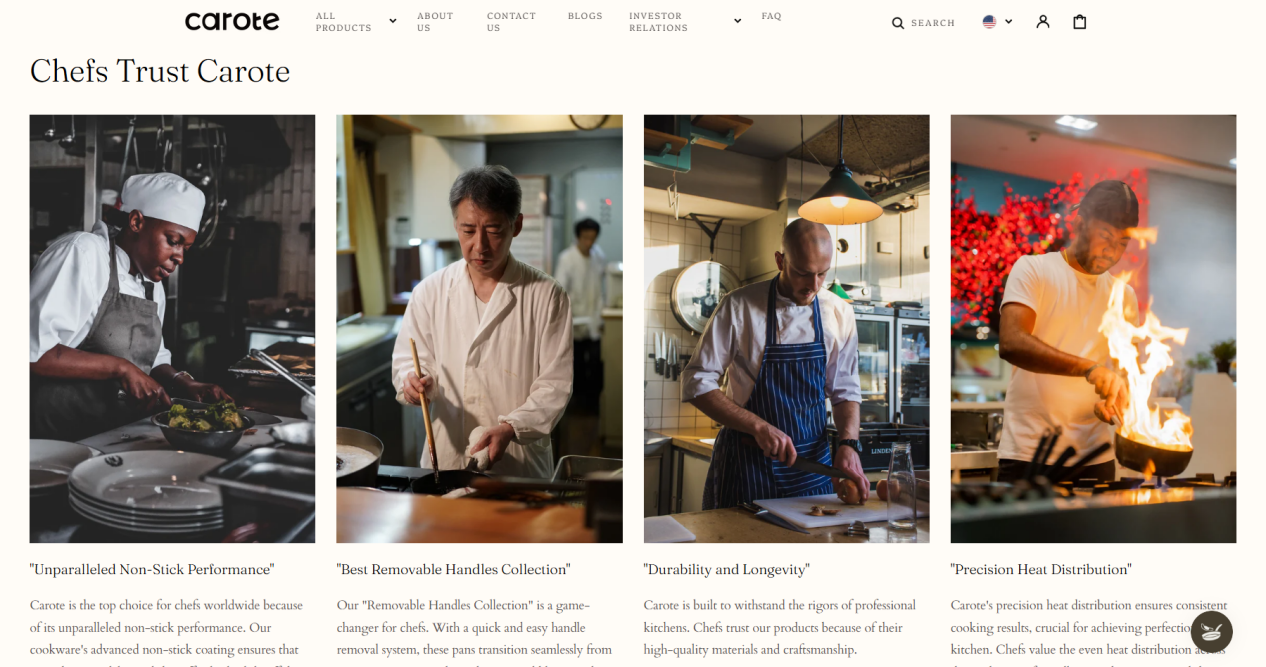1266x667 pixels.
Task: Click the US flag icon
Action: (x=989, y=21)
